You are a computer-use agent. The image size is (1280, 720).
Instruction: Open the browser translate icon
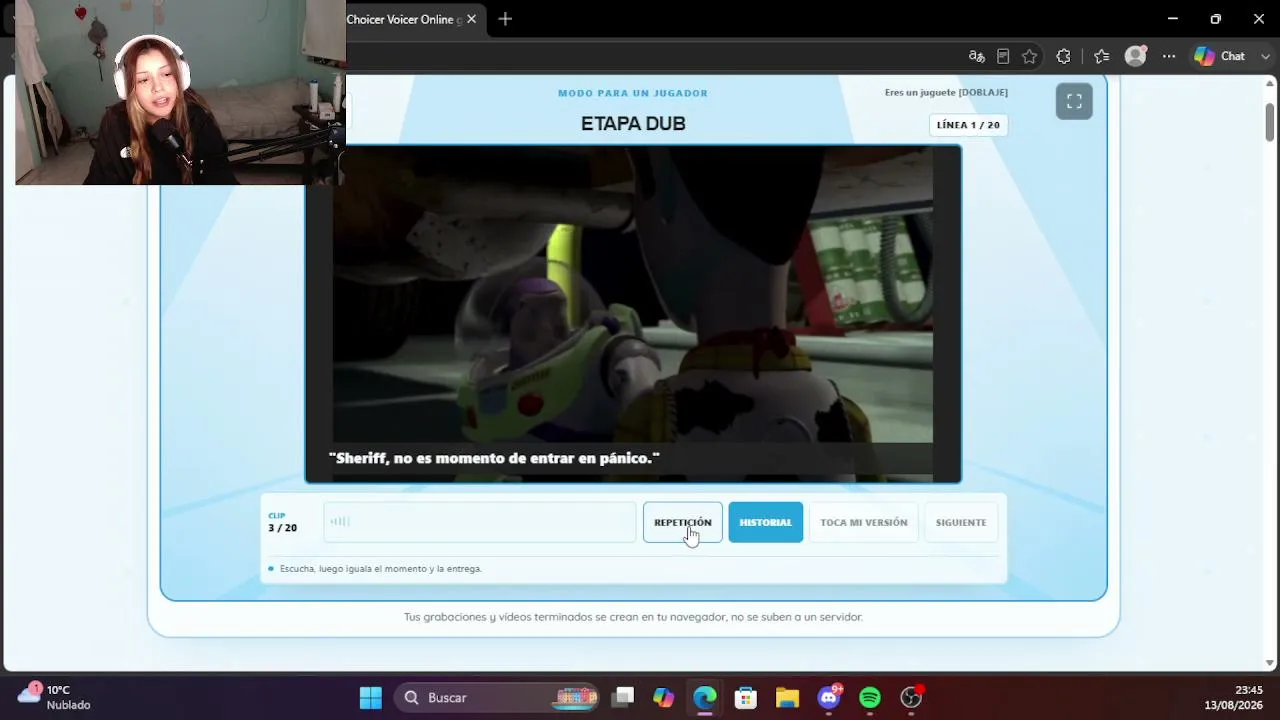tap(977, 56)
